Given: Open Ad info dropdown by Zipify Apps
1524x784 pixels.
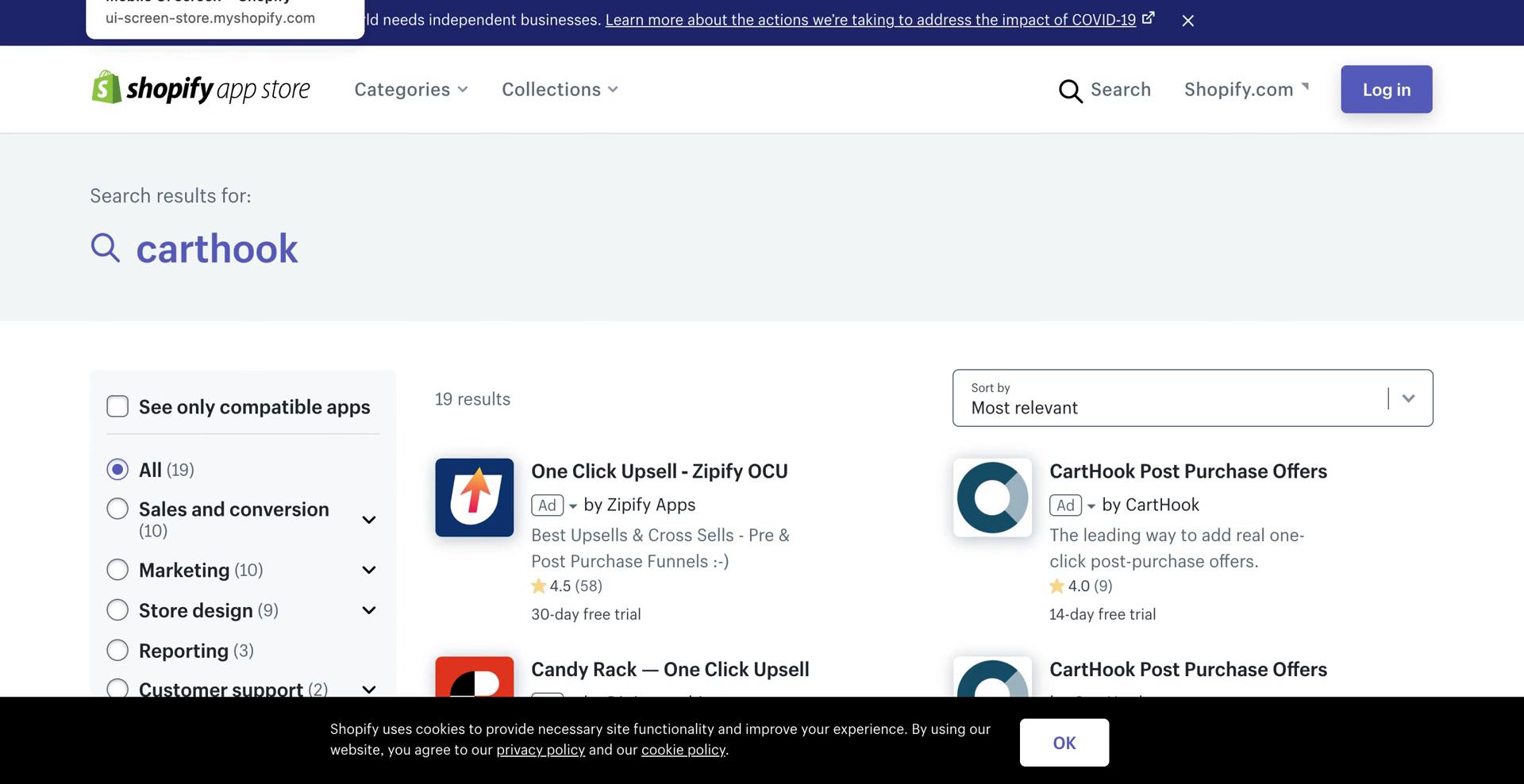Looking at the screenshot, I should (x=573, y=506).
